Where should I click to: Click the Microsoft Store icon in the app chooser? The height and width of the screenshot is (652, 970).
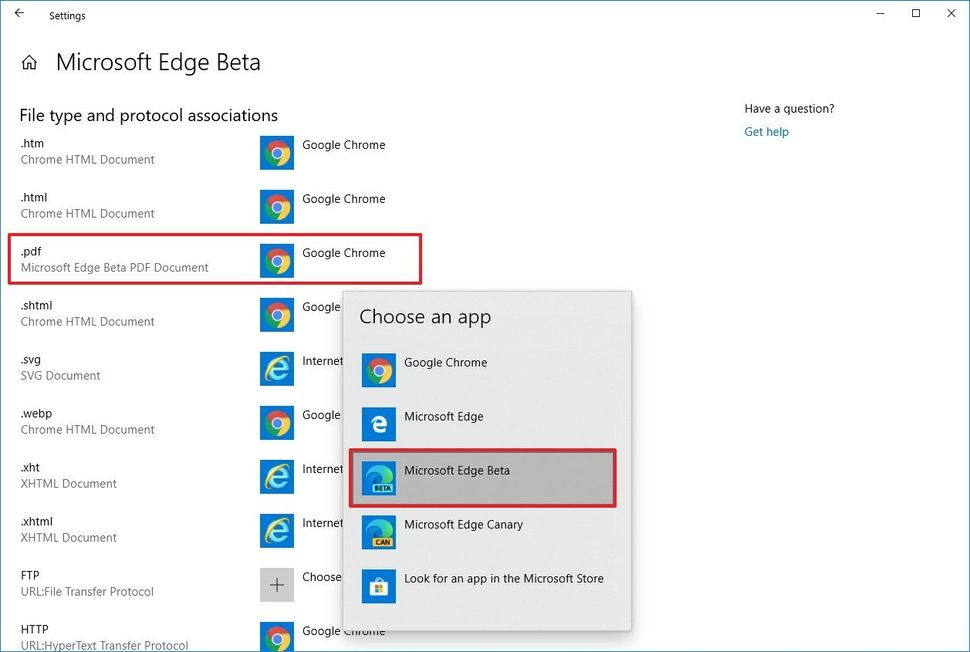[378, 586]
